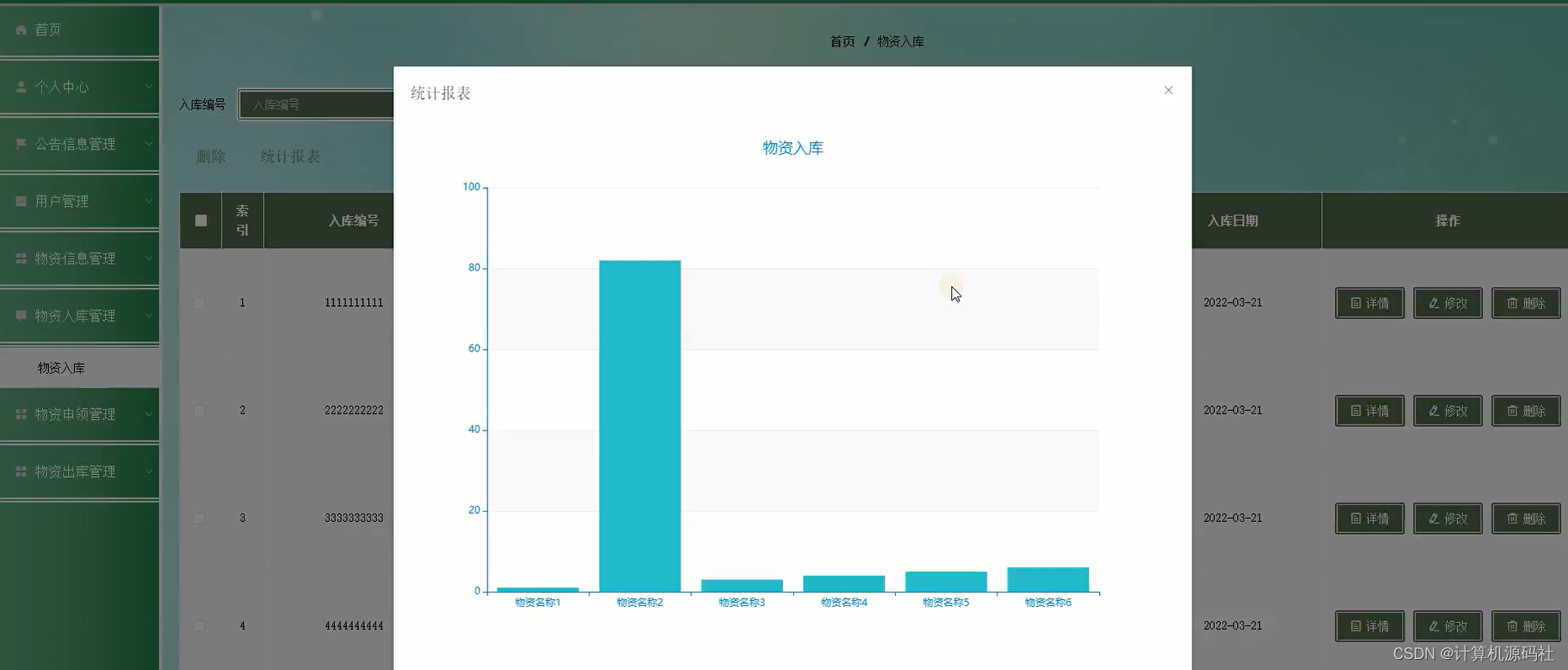The height and width of the screenshot is (670, 1568).
Task: Click the 物资名称5 bar in the chart
Action: click(x=946, y=582)
